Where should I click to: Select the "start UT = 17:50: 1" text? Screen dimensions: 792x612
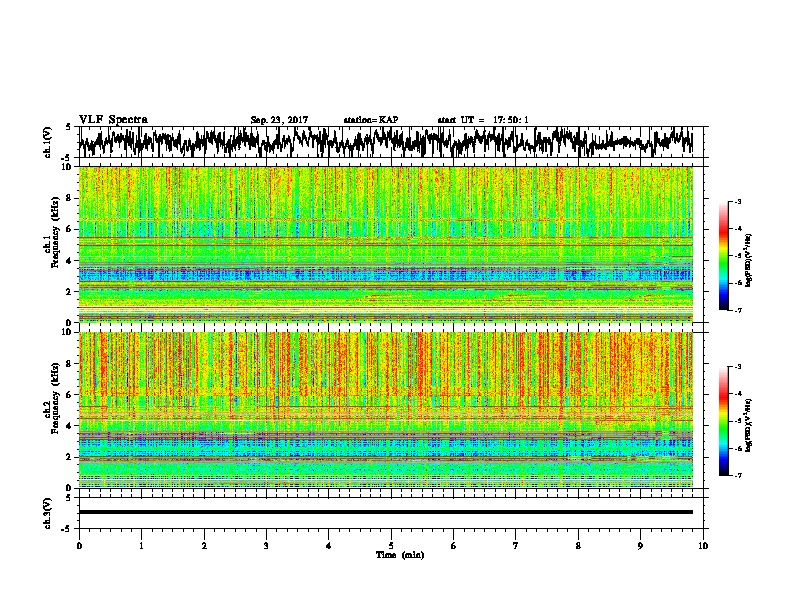tap(483, 120)
